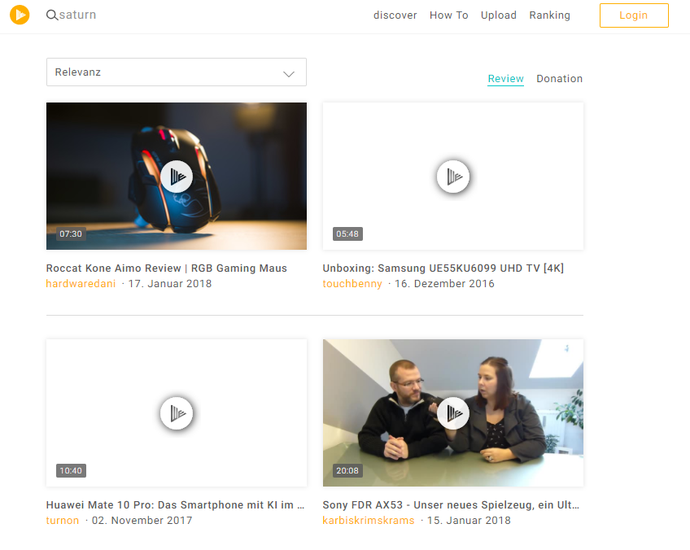Open the Sony FDR AX53 title link

click(x=451, y=505)
